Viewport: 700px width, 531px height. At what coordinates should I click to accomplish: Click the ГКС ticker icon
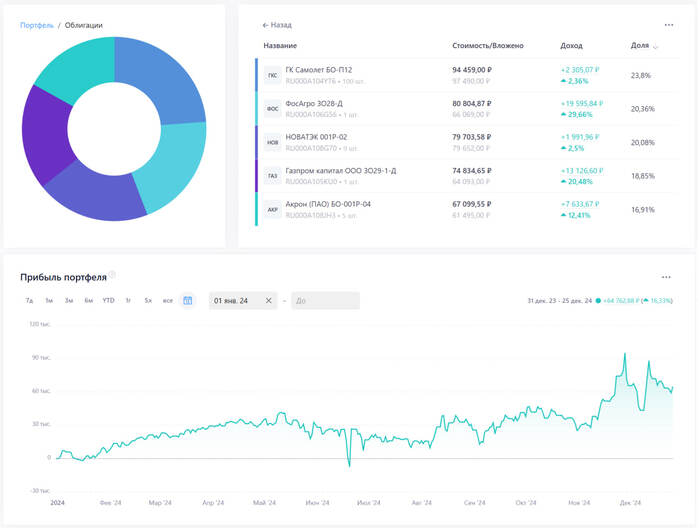point(272,75)
